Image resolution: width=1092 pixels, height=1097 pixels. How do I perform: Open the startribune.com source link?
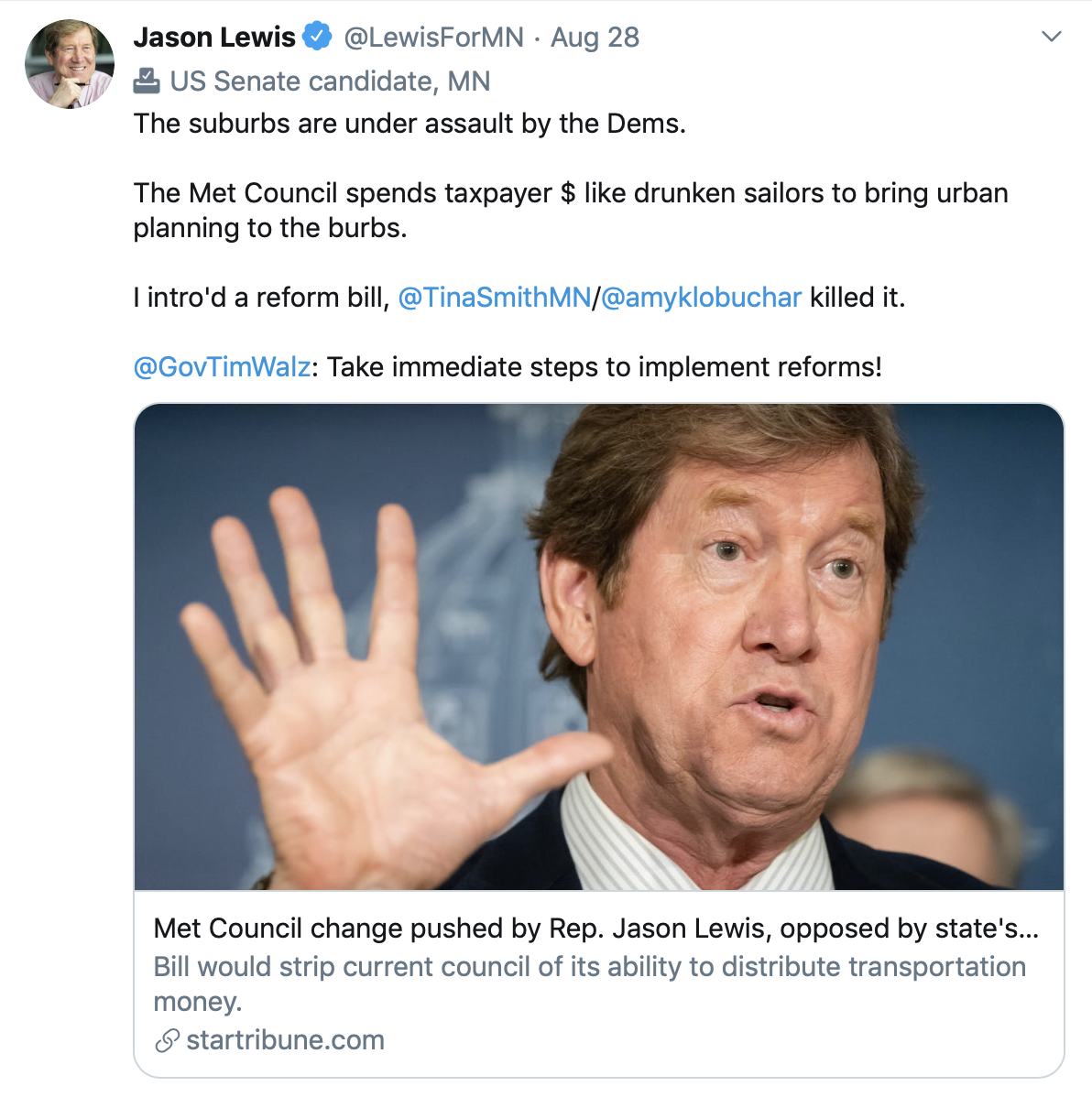286,1040
